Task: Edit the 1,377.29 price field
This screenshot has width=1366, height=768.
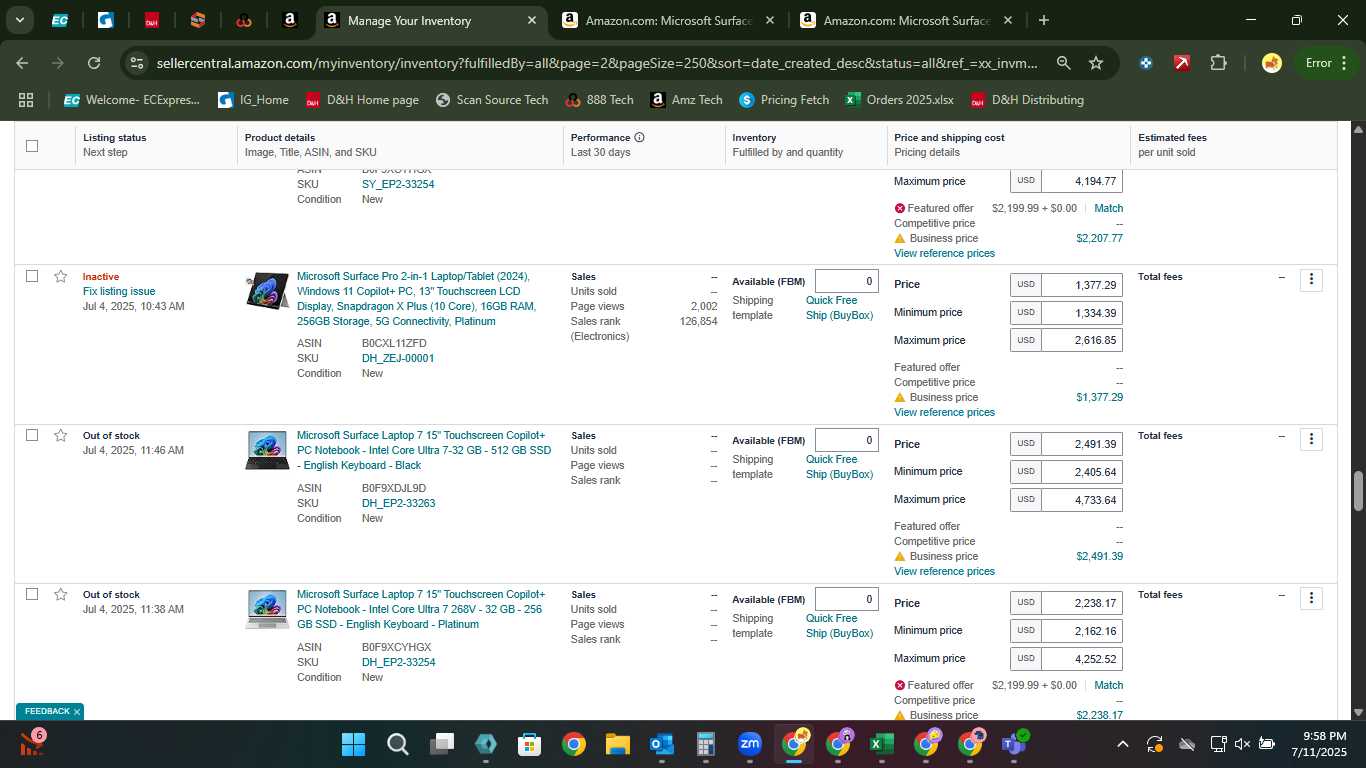Action: pyautogui.click(x=1081, y=285)
